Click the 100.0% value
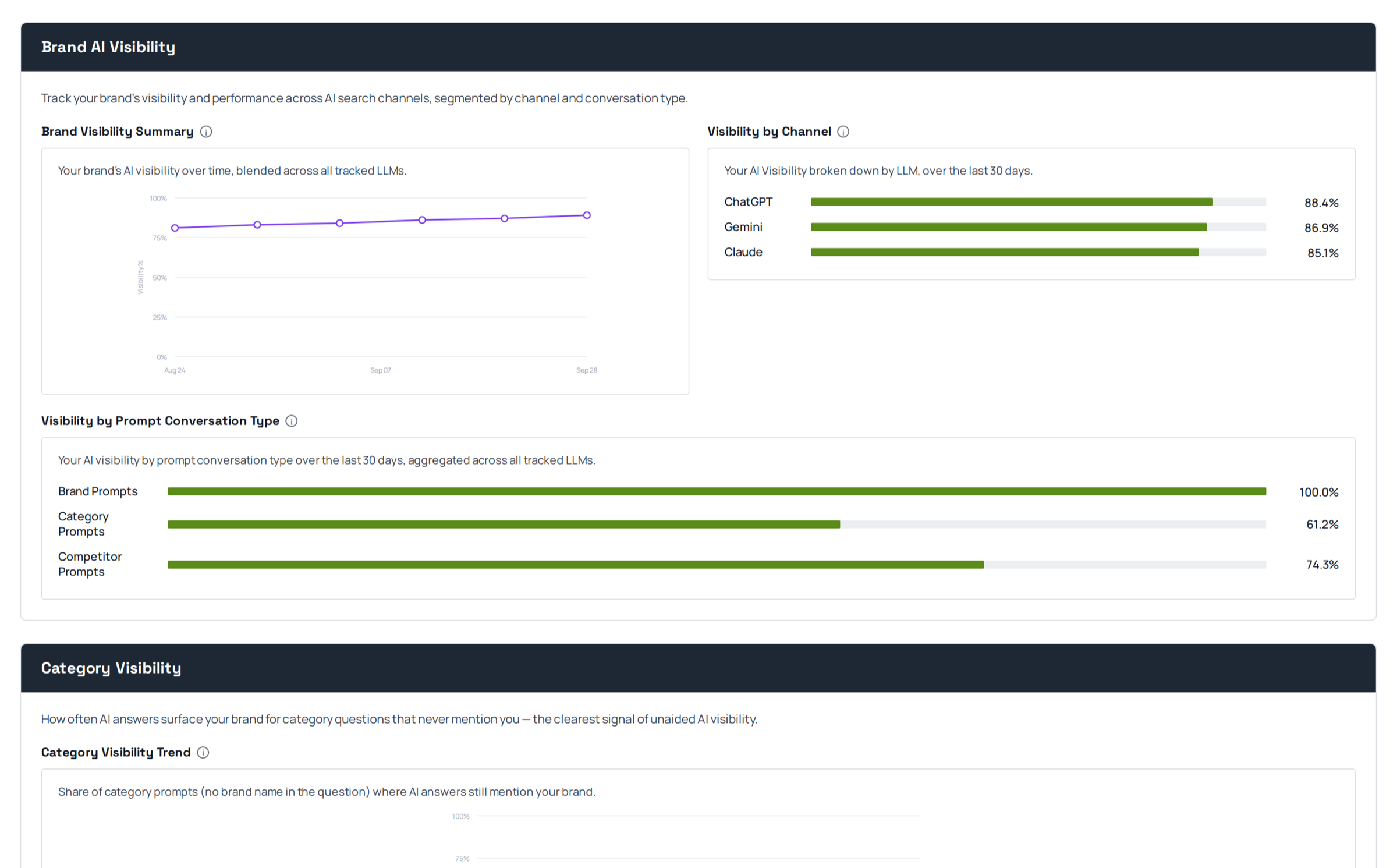Viewport: 1397px width, 868px height. tap(1318, 492)
